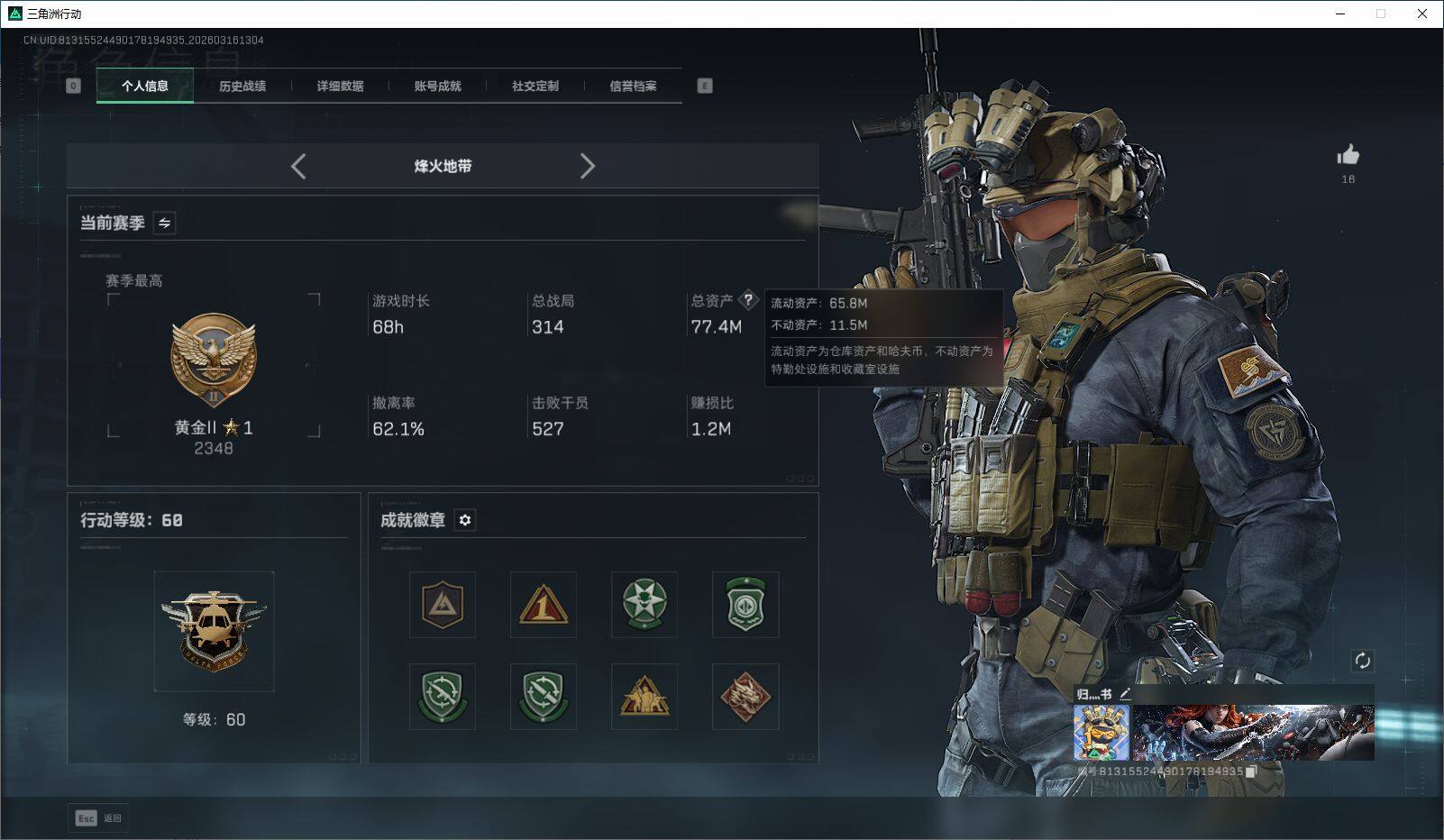Toggle the 当前赛季 season switch icon

164,223
